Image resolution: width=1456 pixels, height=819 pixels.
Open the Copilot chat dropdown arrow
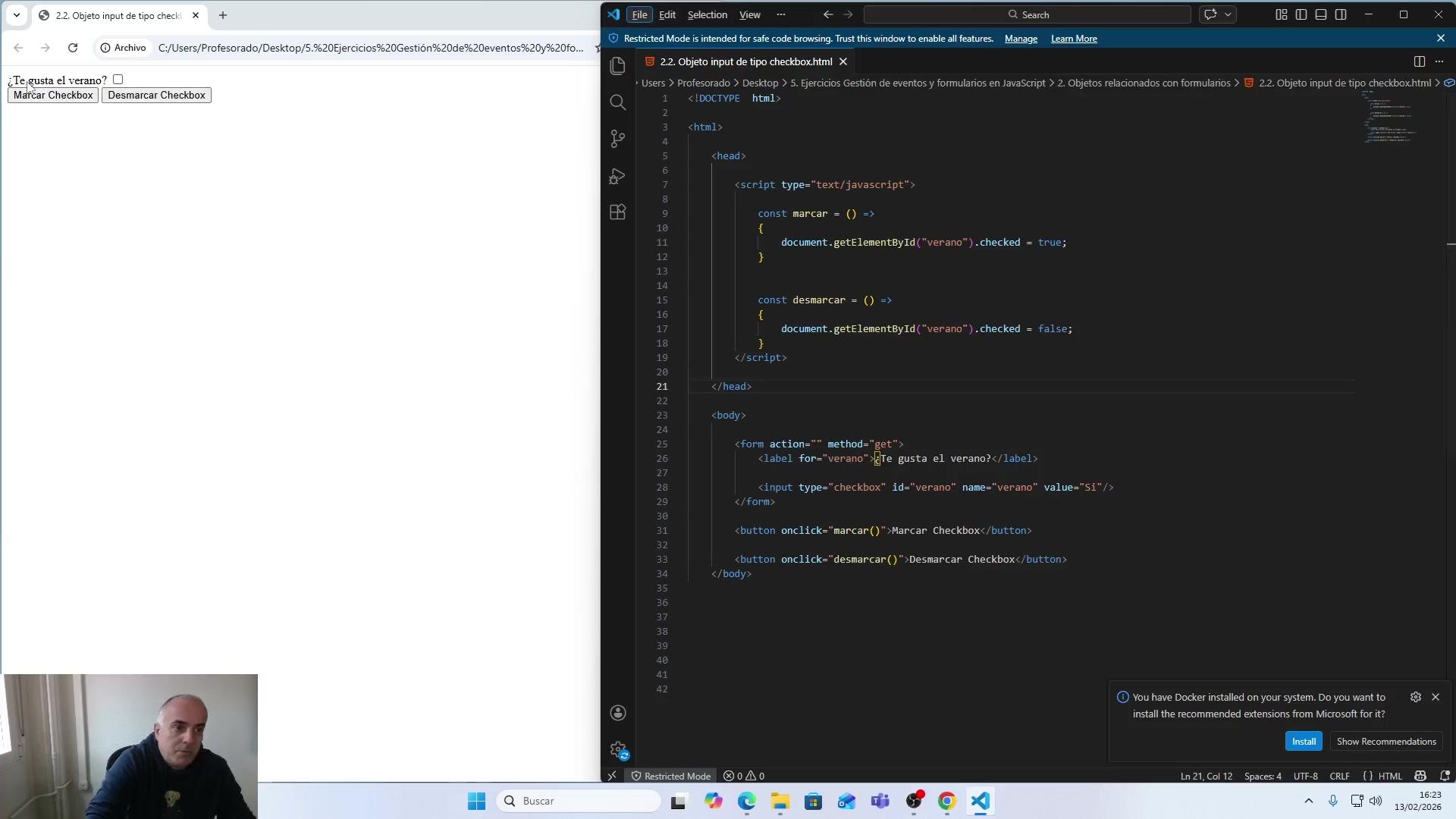tap(1228, 14)
